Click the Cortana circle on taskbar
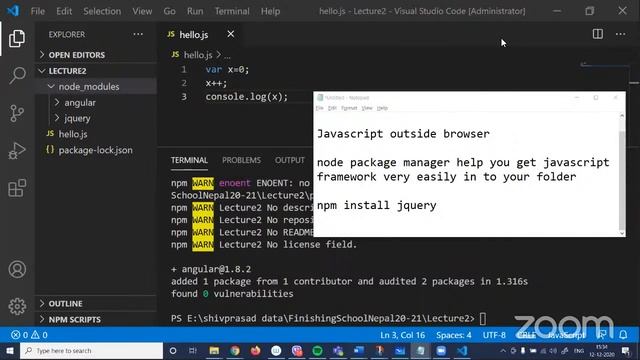640x360 pixels. (x=173, y=351)
